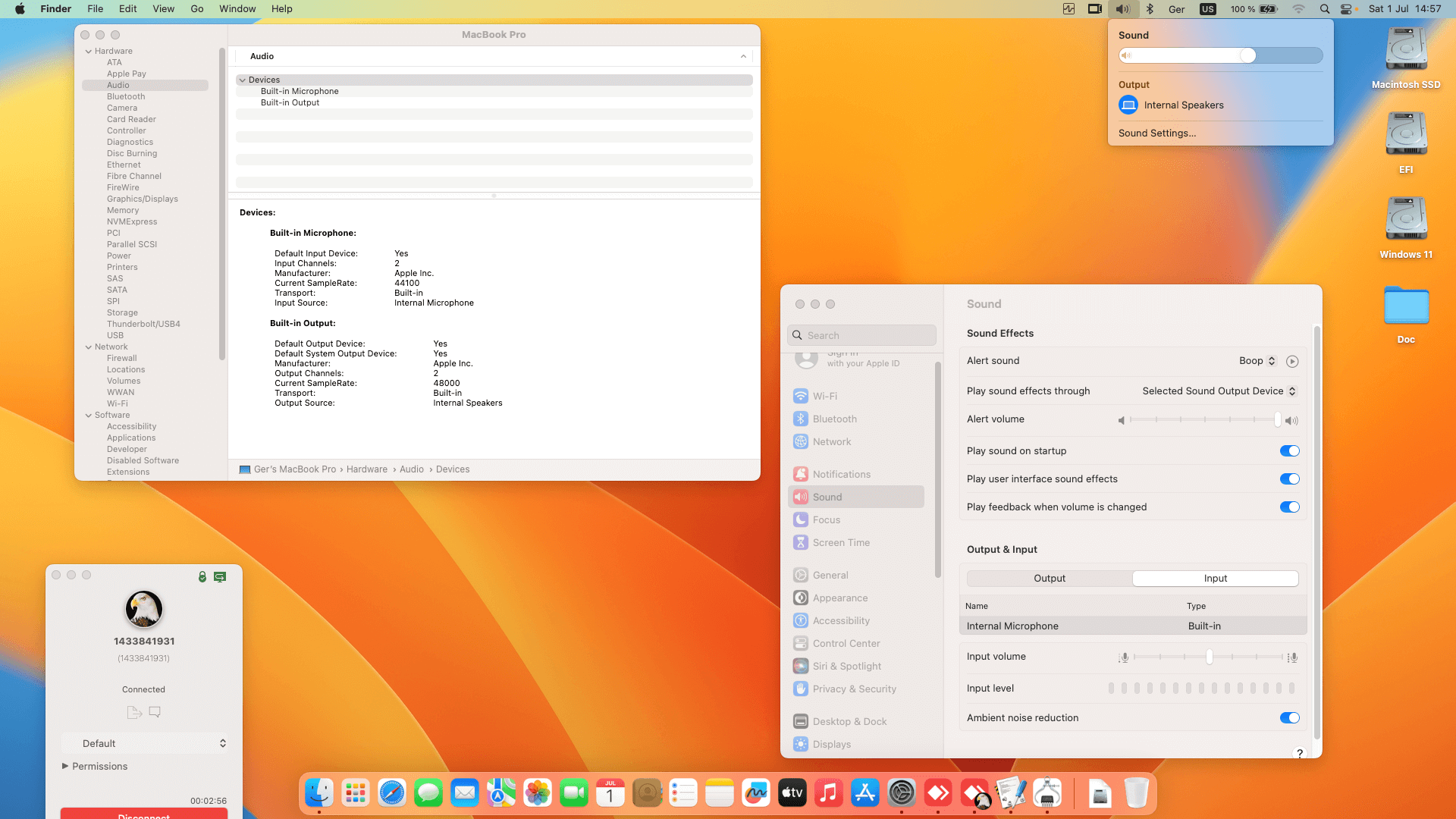The width and height of the screenshot is (1456, 819).
Task: Open Control Center in Settings sidebar
Action: [x=856, y=644]
